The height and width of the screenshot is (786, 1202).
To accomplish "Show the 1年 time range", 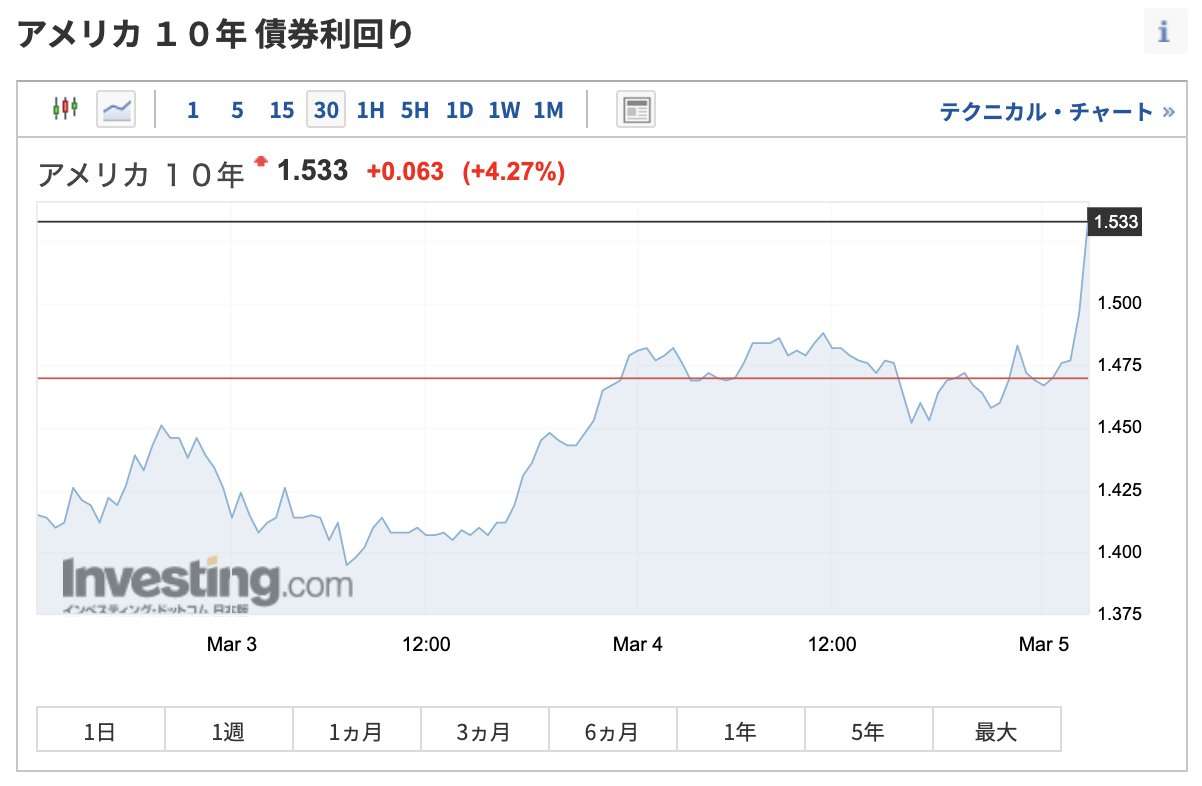I will pyautogui.click(x=741, y=730).
